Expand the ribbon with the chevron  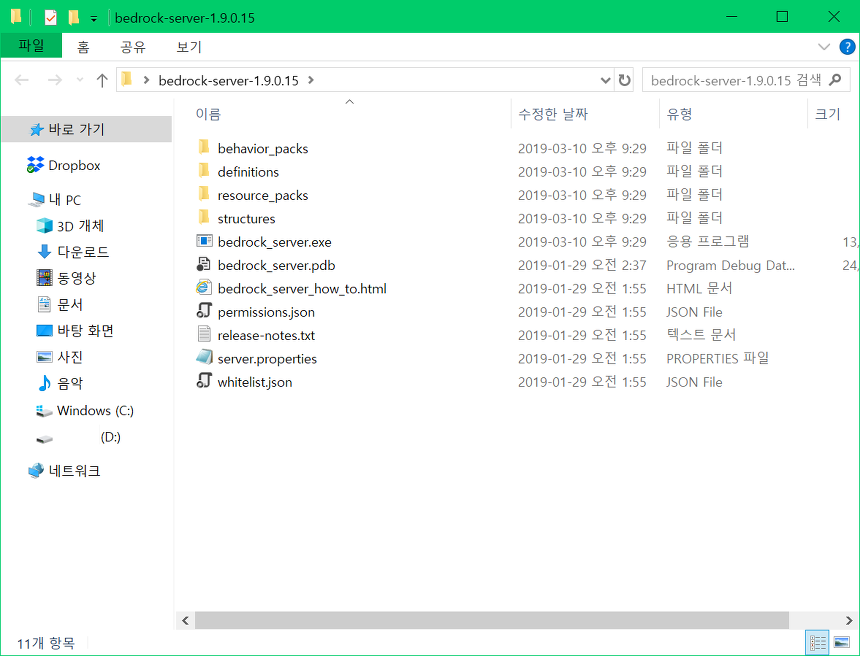pos(824,47)
